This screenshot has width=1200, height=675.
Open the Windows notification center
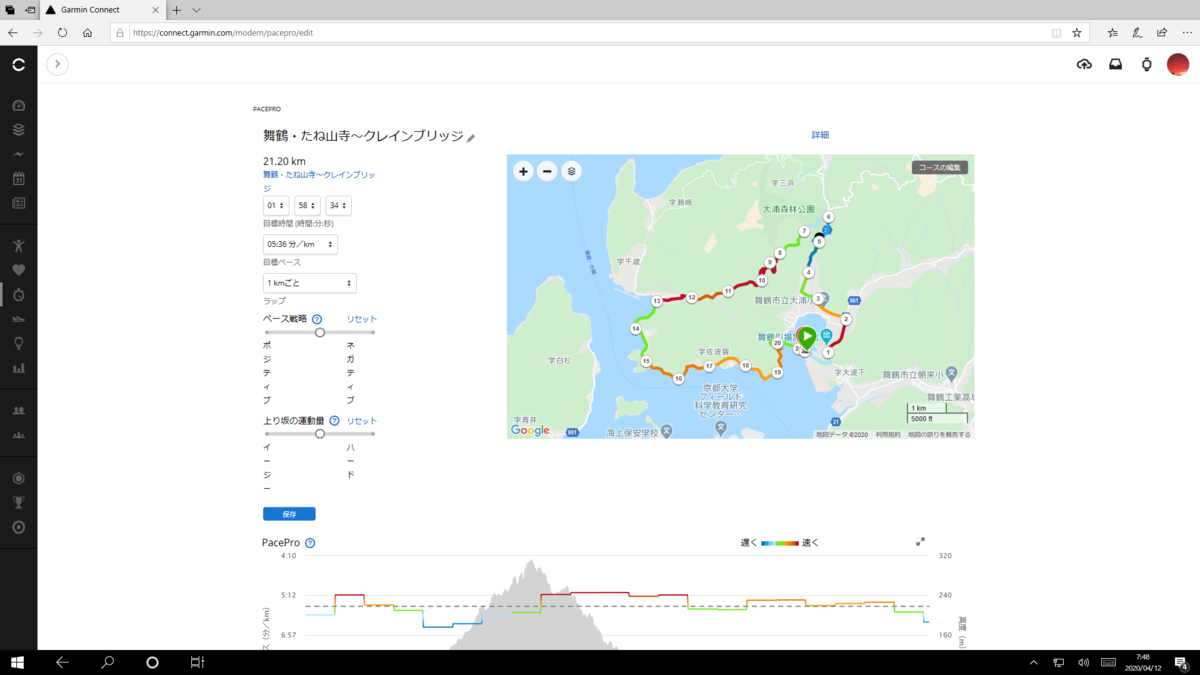1181,662
